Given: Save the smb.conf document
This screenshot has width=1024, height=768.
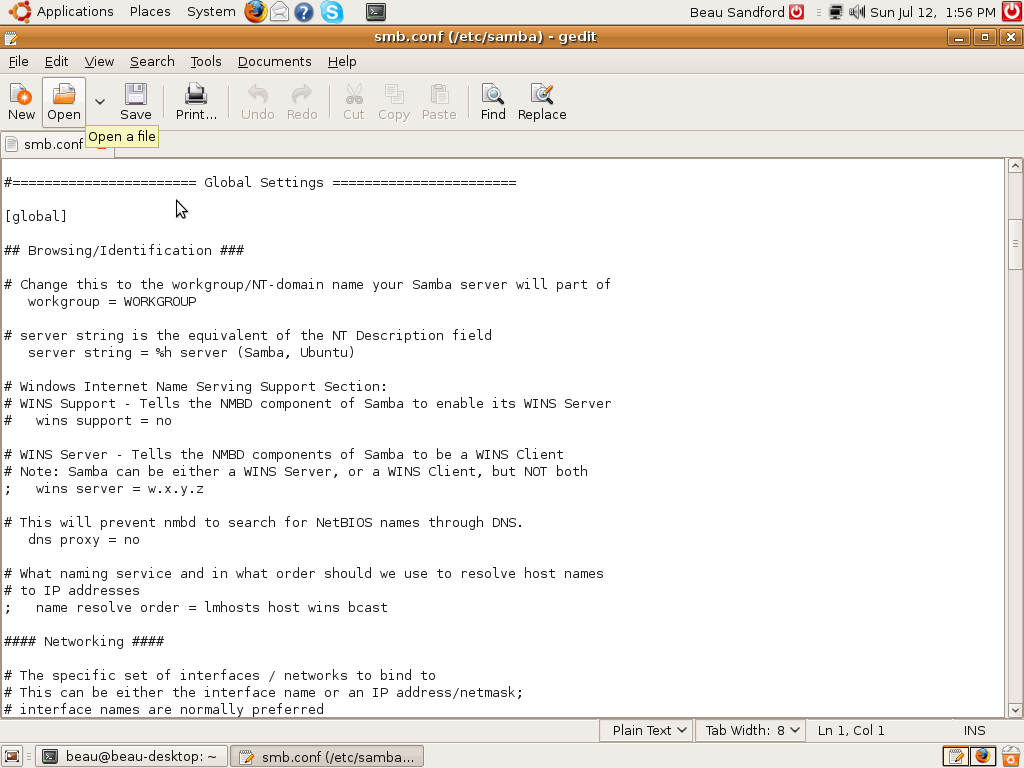Looking at the screenshot, I should point(136,101).
